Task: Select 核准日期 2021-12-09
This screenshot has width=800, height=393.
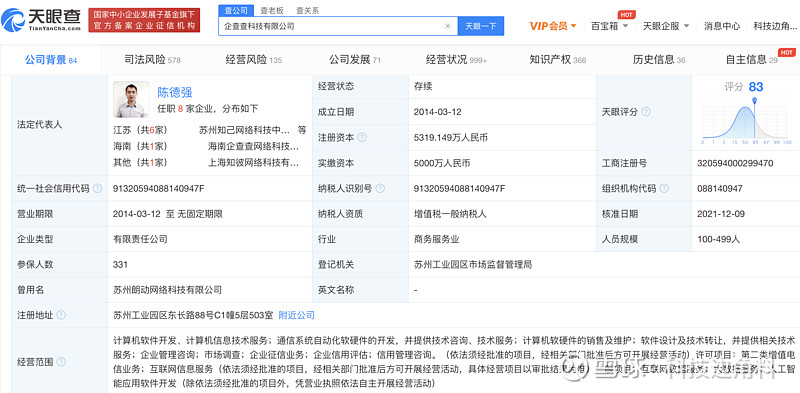Action: pyautogui.click(x=720, y=214)
